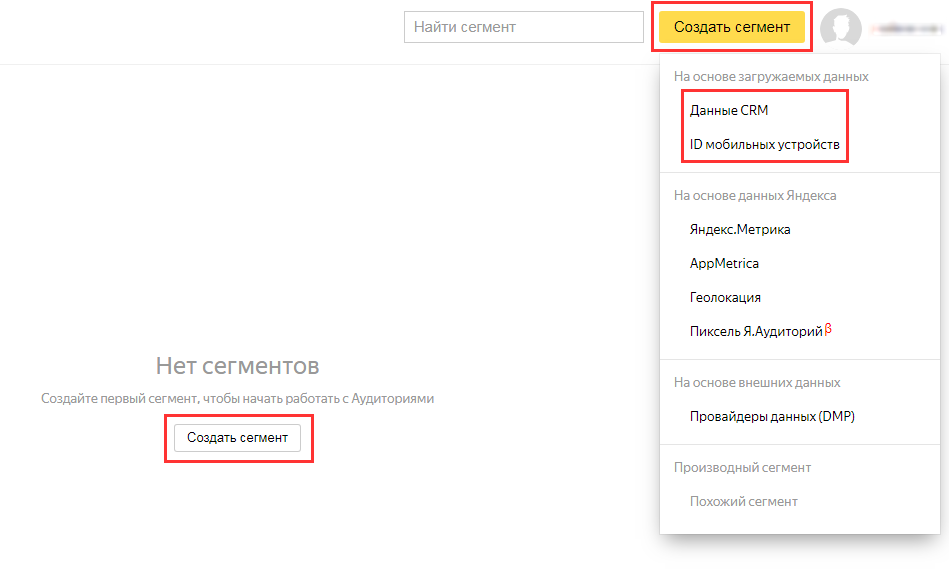Viewport: 949px width, 587px height.
Task: Click the user avatar icon
Action: coord(840,28)
